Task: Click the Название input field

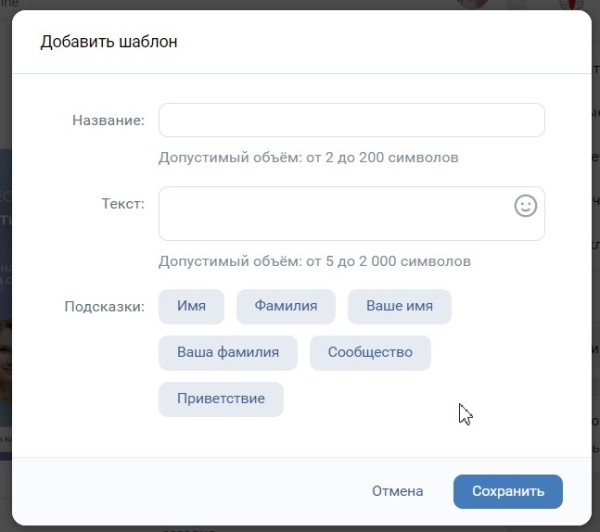Action: pyautogui.click(x=351, y=120)
